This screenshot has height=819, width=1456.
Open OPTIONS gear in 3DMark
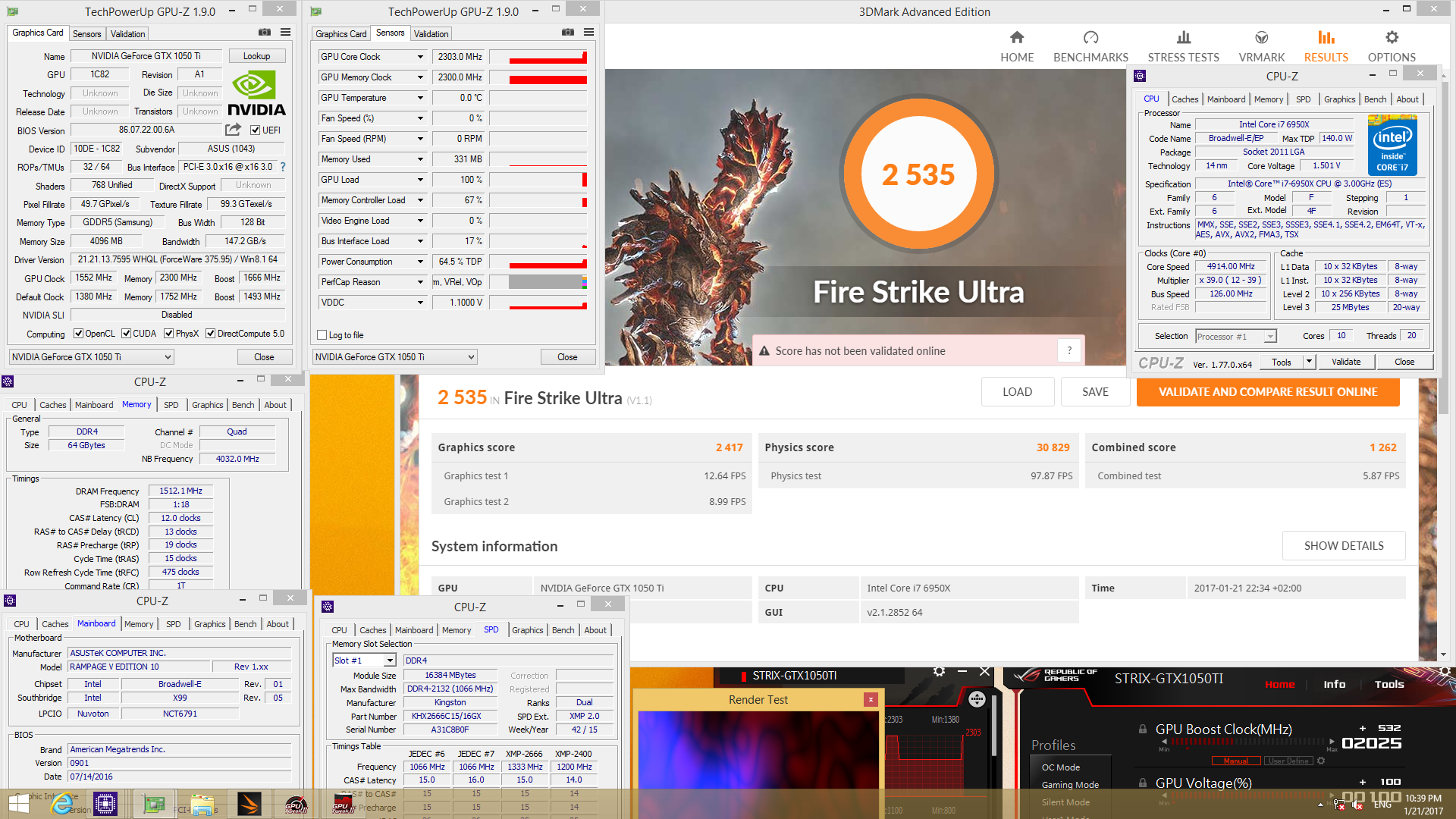pyautogui.click(x=1392, y=46)
